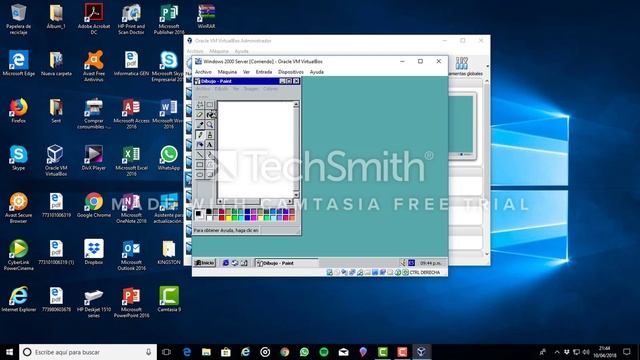Select the Line tool in Paint
Image resolution: width=640 pixels, height=360 pixels.
click(x=200, y=155)
